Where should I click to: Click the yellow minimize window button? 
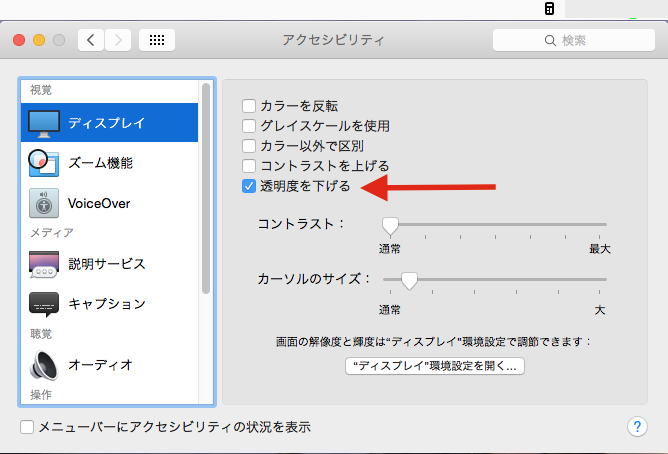point(39,40)
